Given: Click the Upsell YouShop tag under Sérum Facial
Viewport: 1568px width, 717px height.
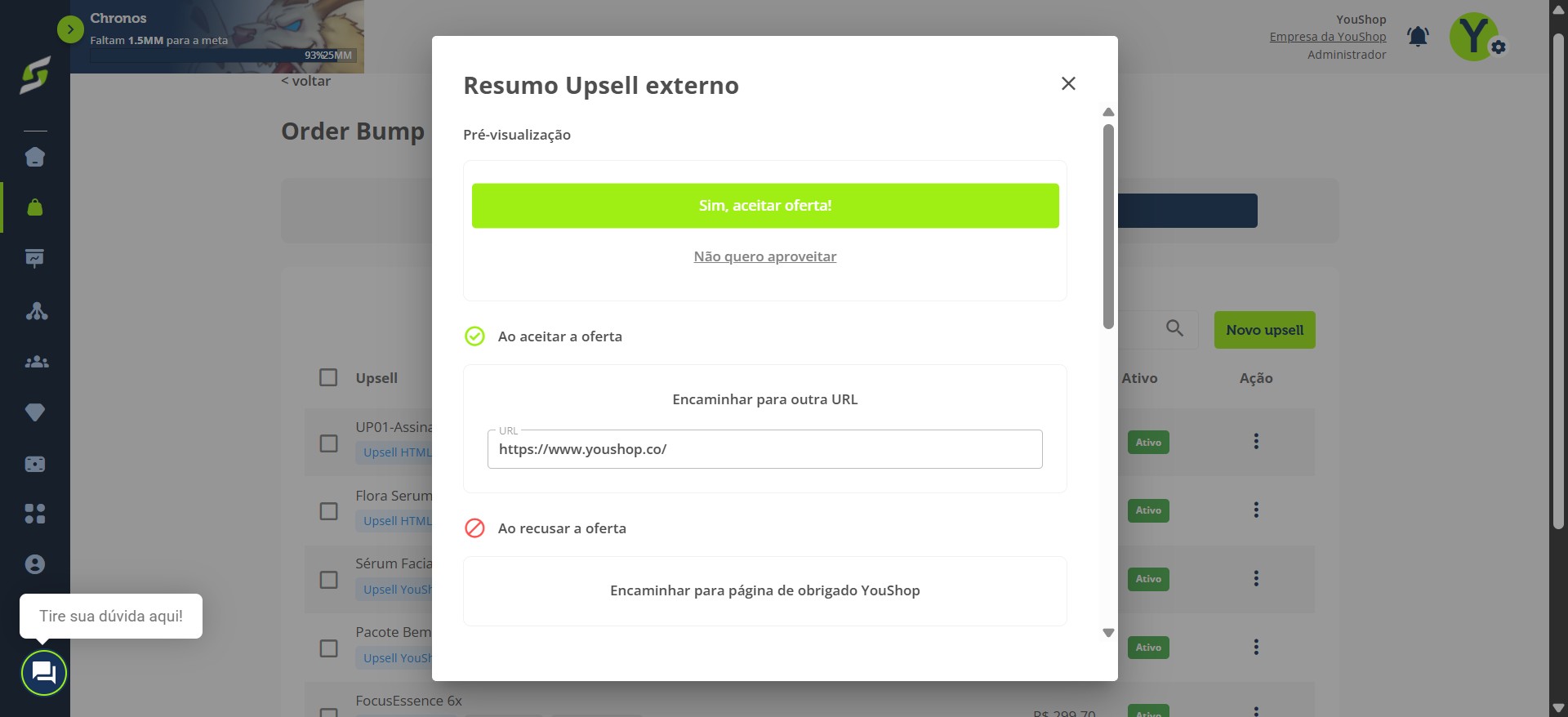Looking at the screenshot, I should 394,590.
